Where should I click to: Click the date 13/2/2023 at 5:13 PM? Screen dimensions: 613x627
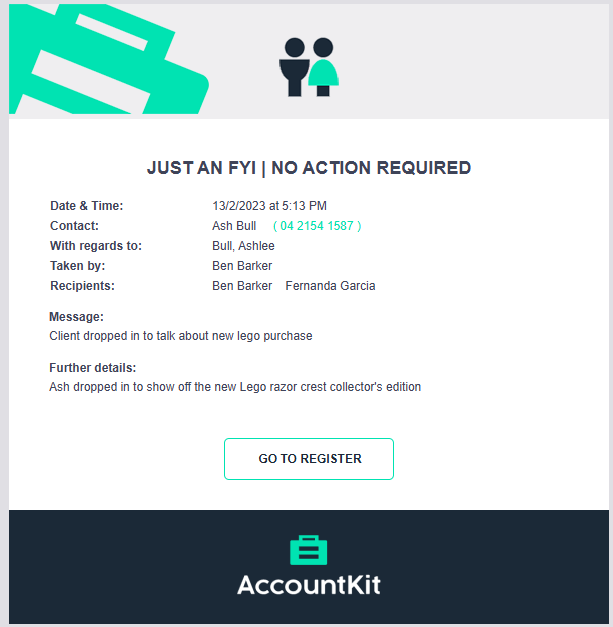[x=270, y=206]
